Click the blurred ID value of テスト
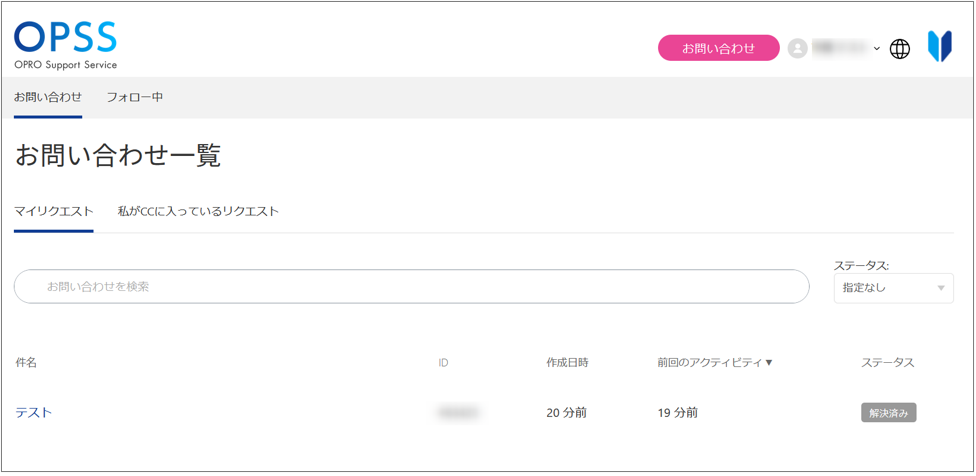 [458, 412]
